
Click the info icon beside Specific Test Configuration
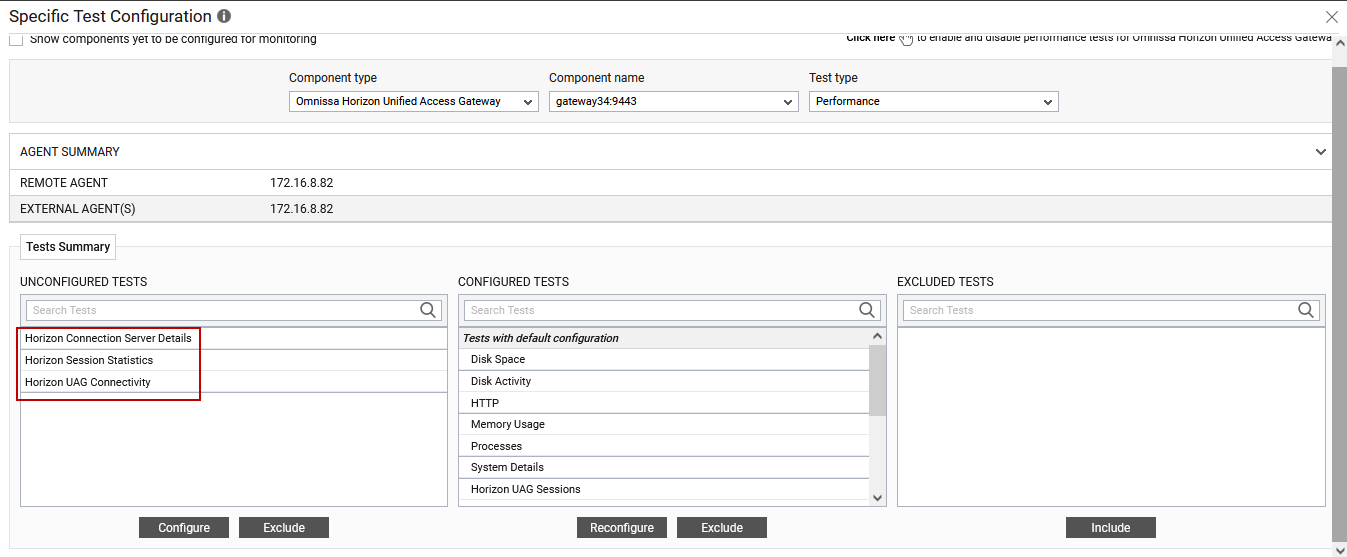pos(224,17)
